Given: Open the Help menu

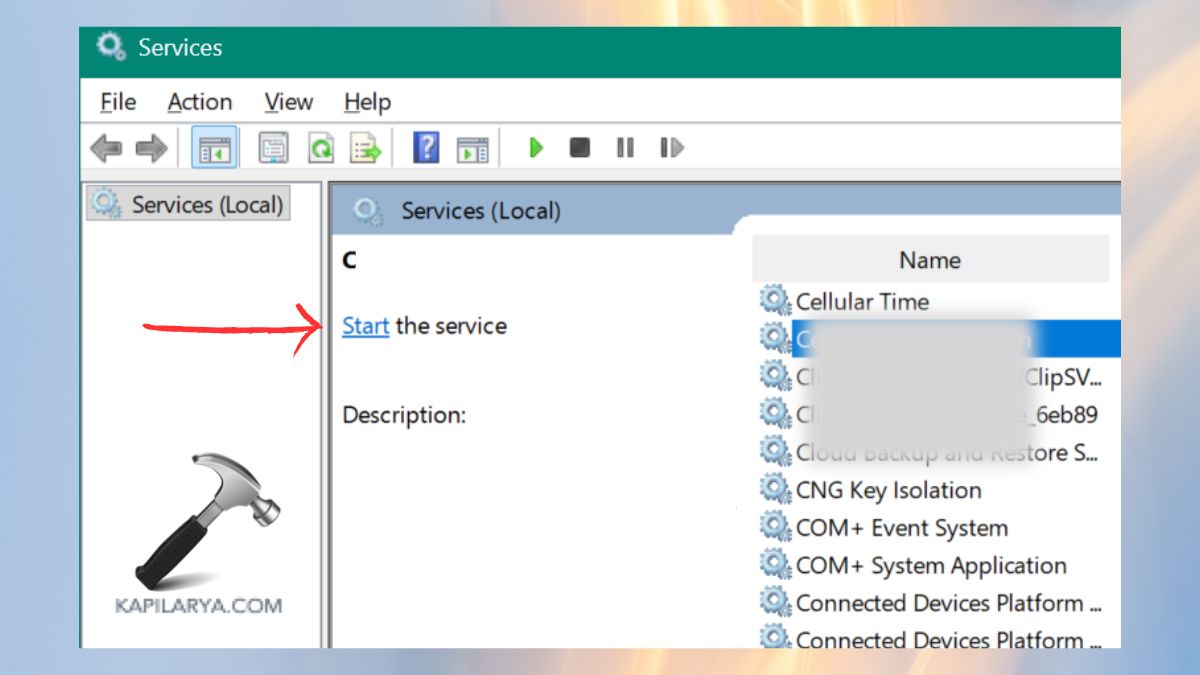Looking at the screenshot, I should click(x=367, y=102).
